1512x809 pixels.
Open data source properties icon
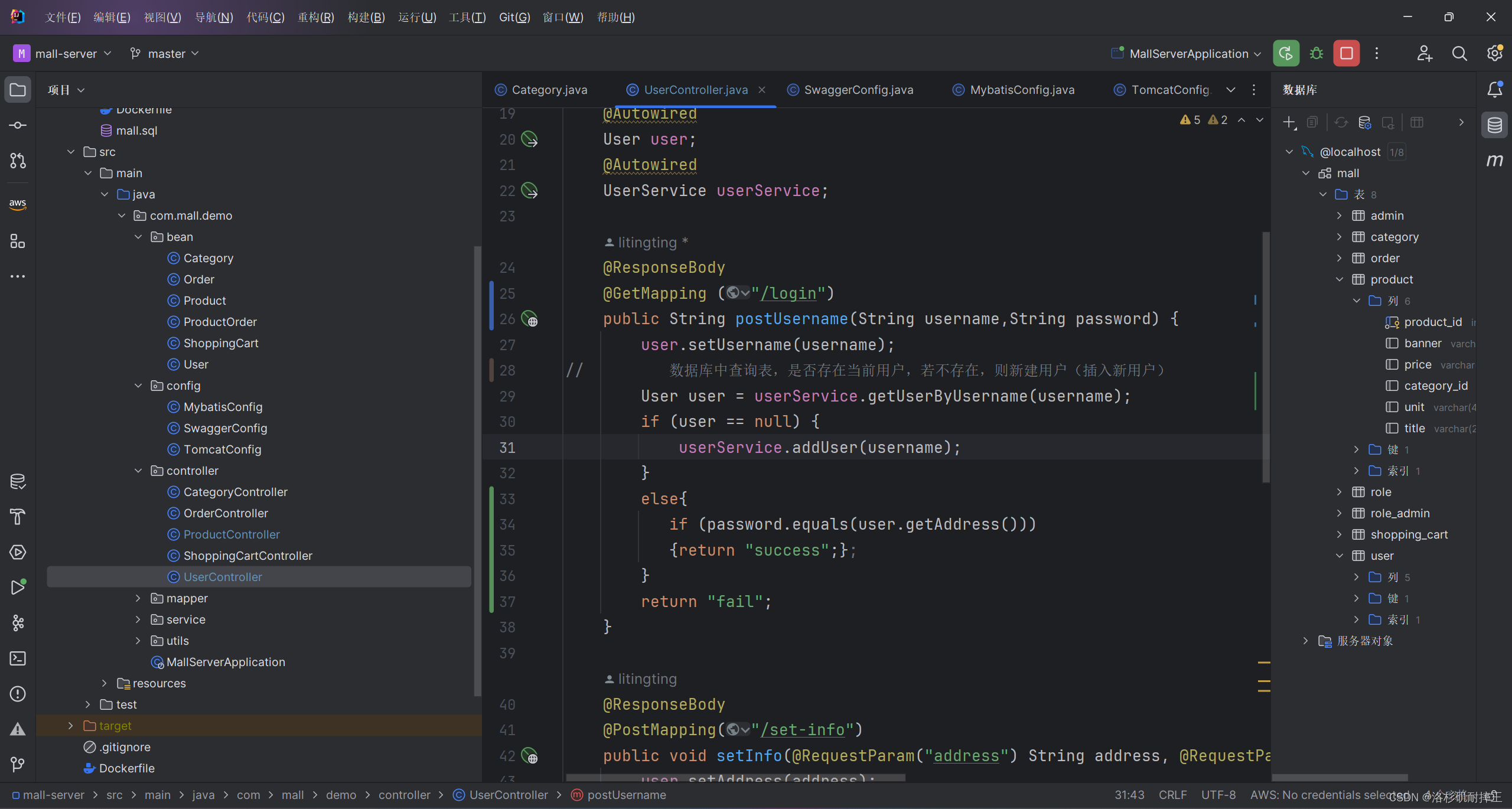[x=1364, y=122]
